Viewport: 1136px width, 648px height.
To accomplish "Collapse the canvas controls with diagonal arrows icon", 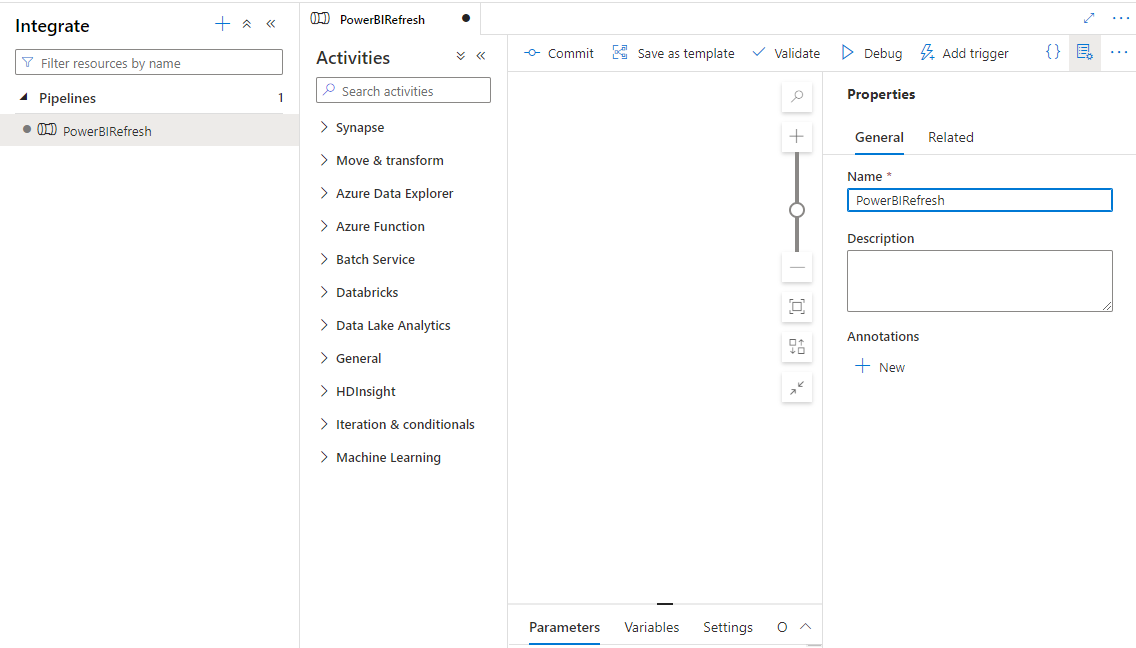I will click(797, 388).
